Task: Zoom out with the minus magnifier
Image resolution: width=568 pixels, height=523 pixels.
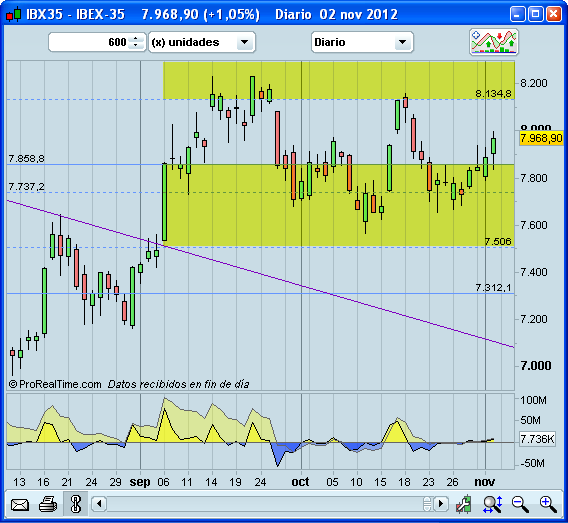Action: pyautogui.click(x=520, y=504)
